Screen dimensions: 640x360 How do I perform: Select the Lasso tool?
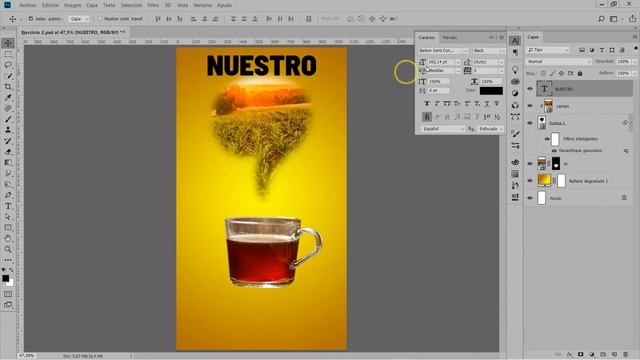pyautogui.click(x=8, y=65)
